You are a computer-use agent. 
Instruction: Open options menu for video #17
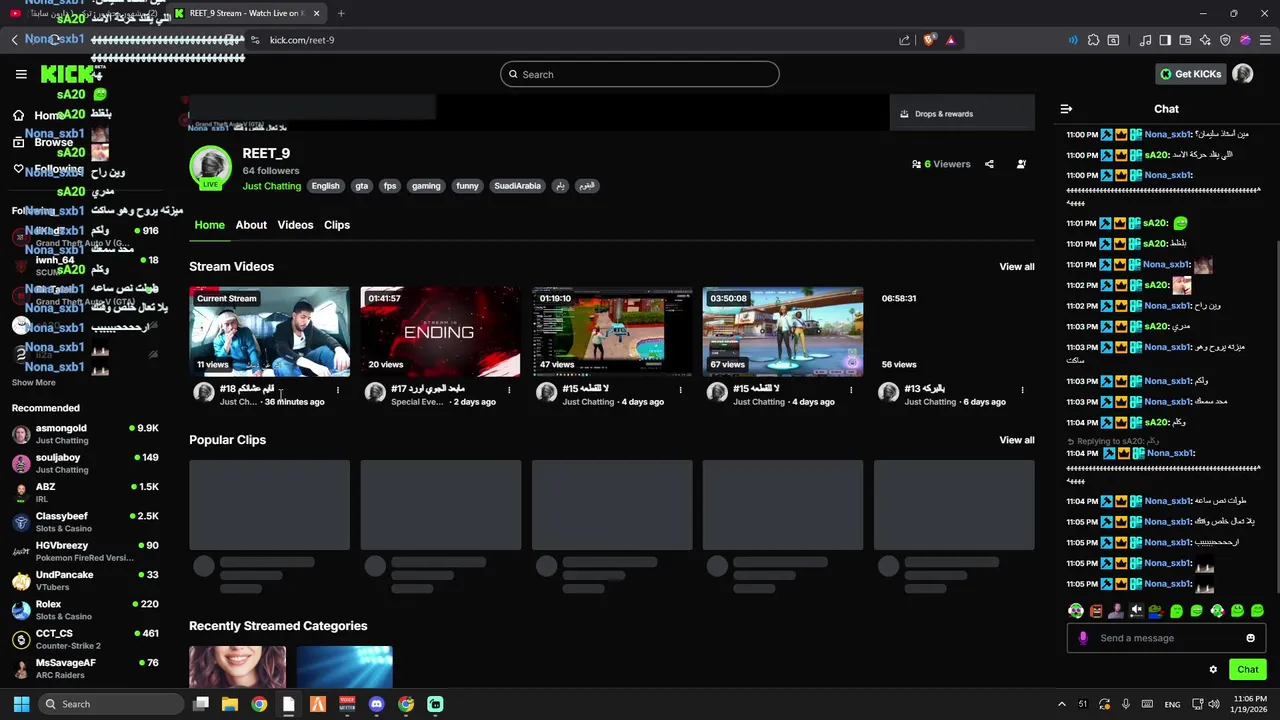(x=509, y=390)
